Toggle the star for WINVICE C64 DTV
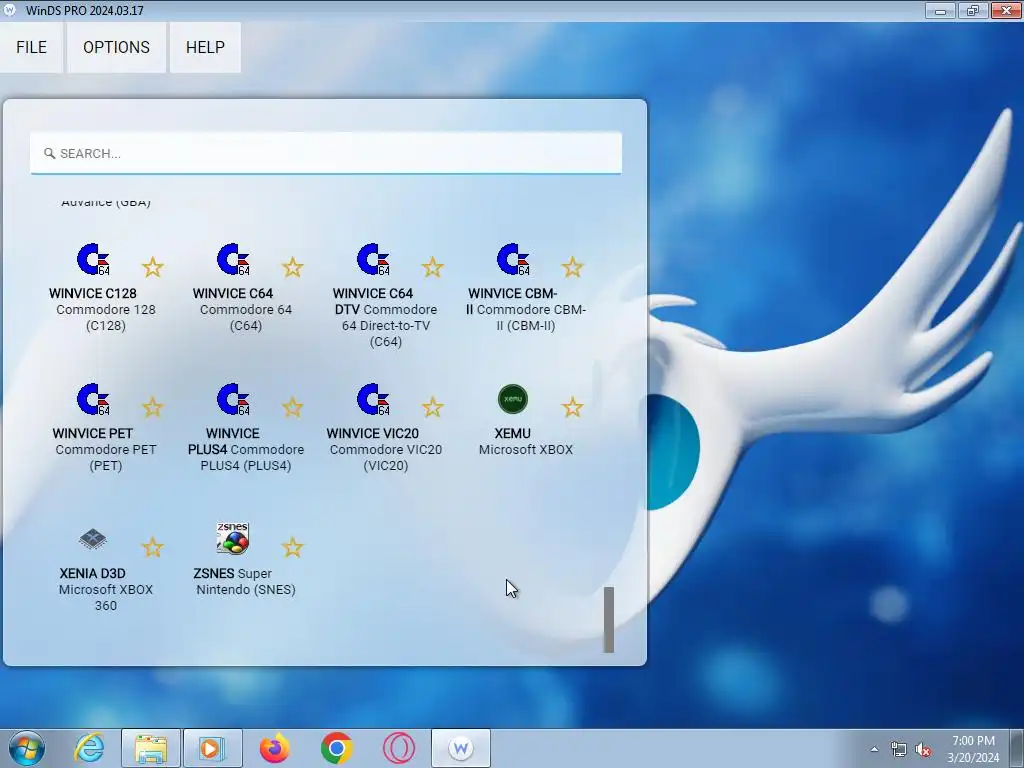This screenshot has width=1024, height=768. click(432, 267)
